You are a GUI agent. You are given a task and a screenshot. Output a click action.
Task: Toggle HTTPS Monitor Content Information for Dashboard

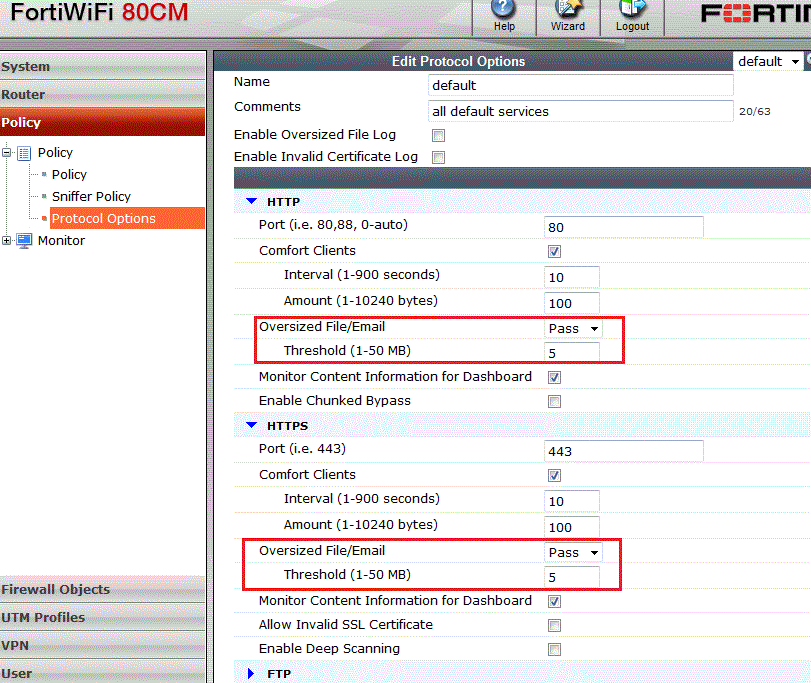554,601
